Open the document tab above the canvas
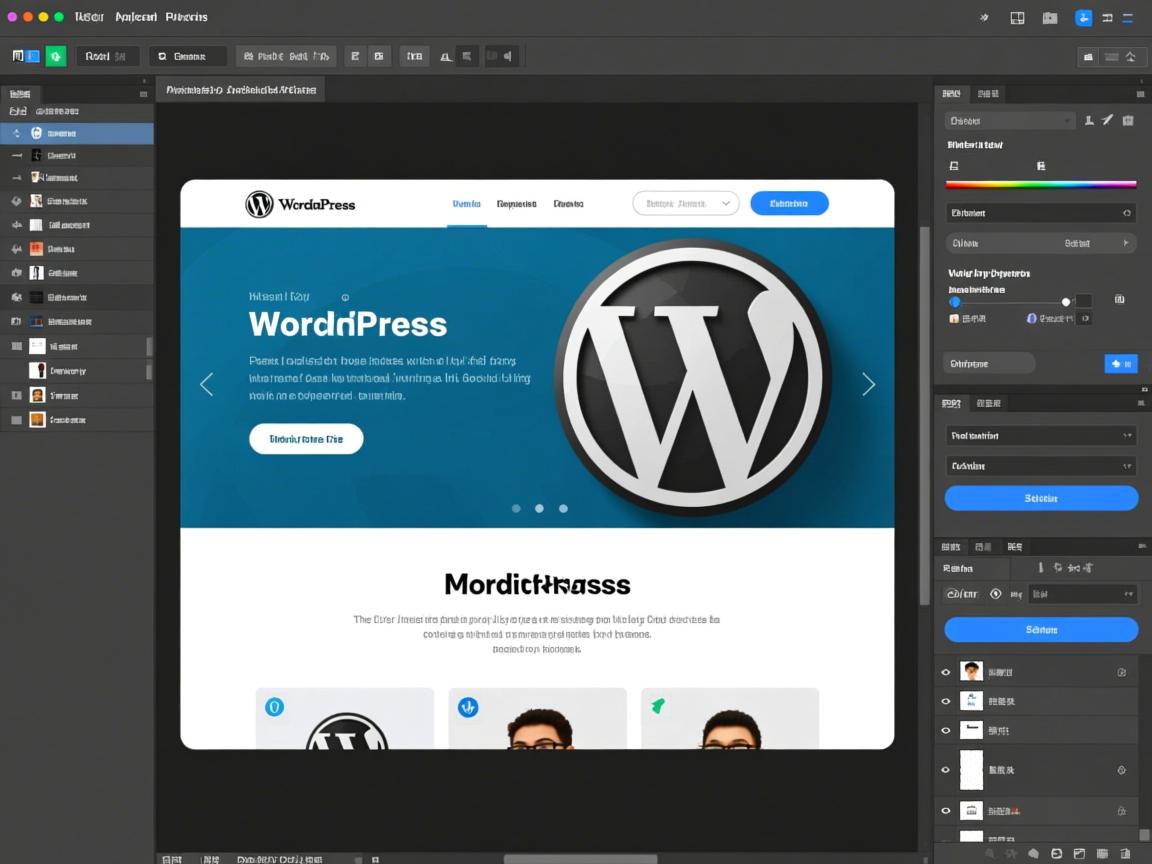 [241, 90]
